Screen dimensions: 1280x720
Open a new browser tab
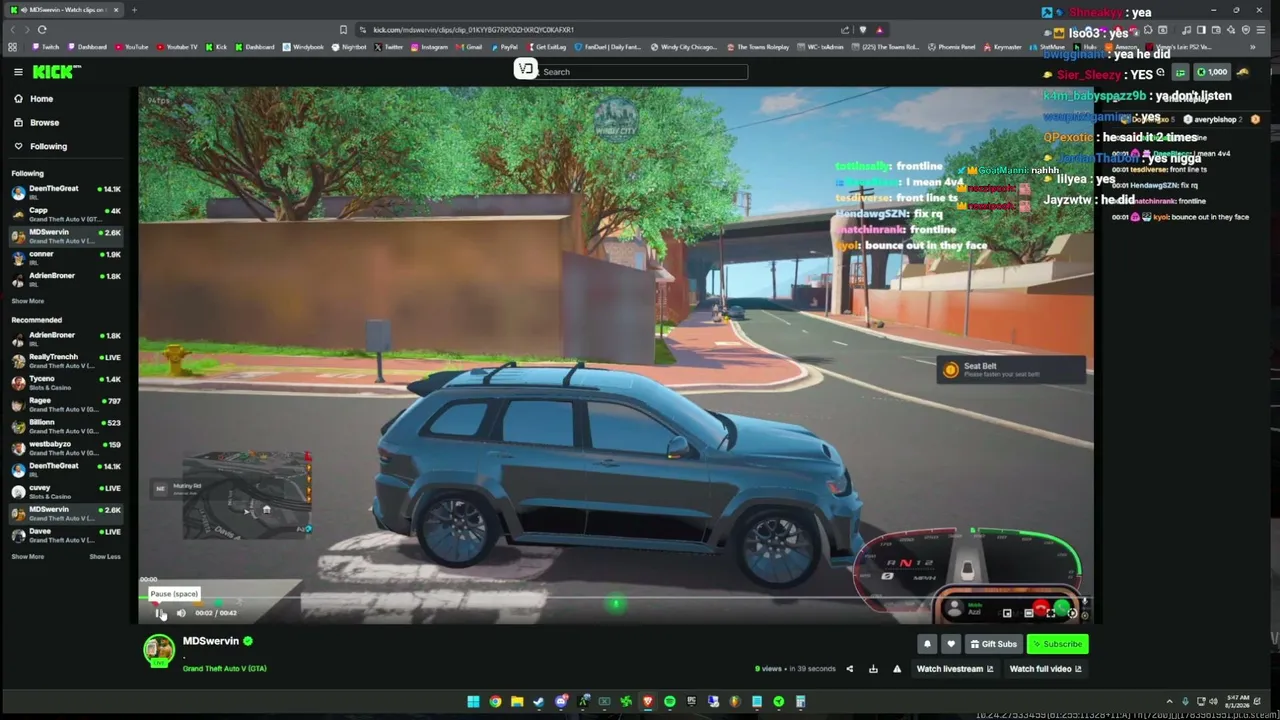coord(134,10)
